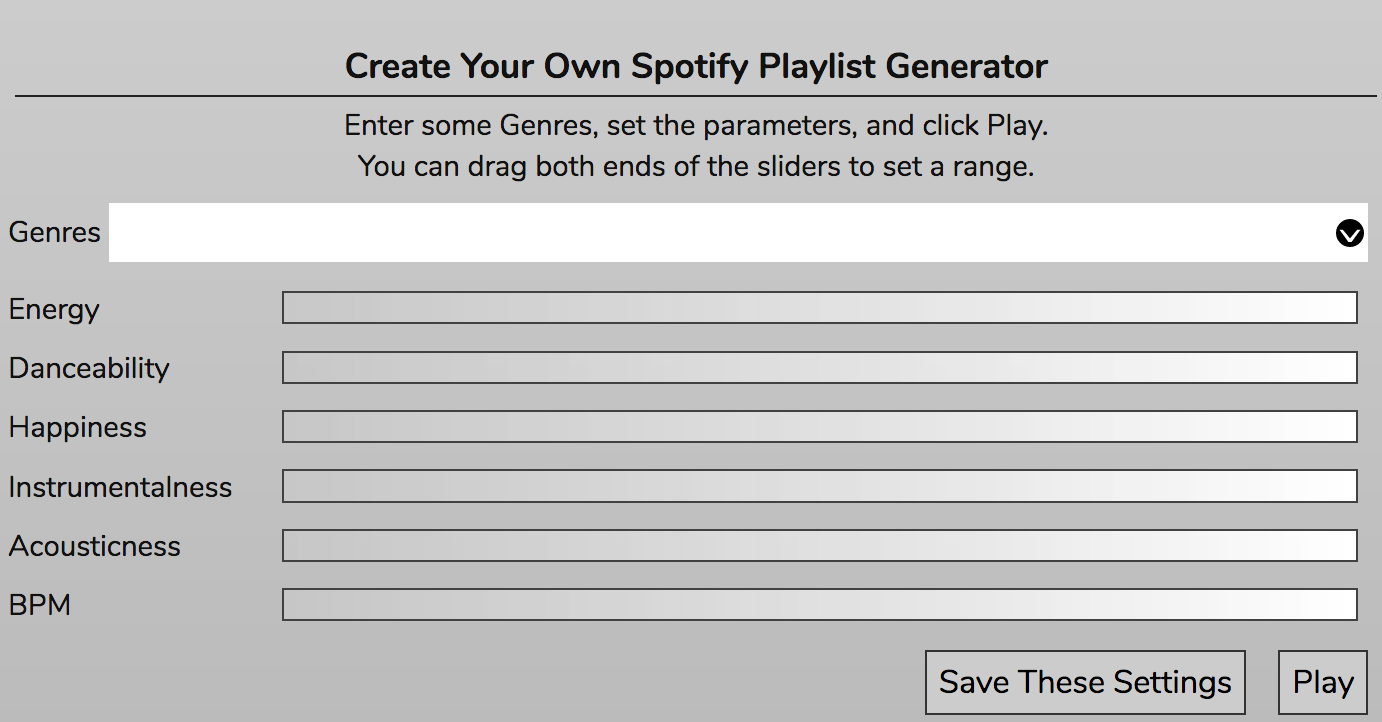Open the Genres dropdown arrow
This screenshot has width=1382, height=722.
click(1350, 233)
